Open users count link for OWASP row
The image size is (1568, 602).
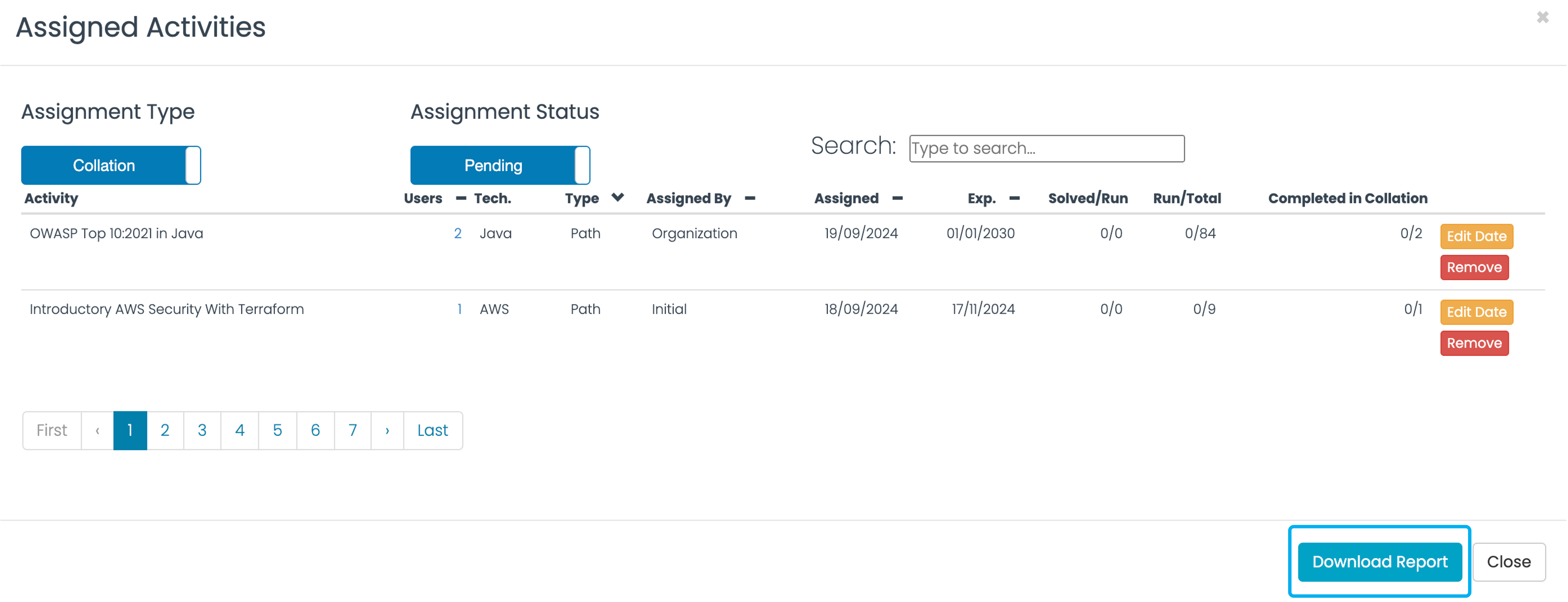(x=458, y=233)
